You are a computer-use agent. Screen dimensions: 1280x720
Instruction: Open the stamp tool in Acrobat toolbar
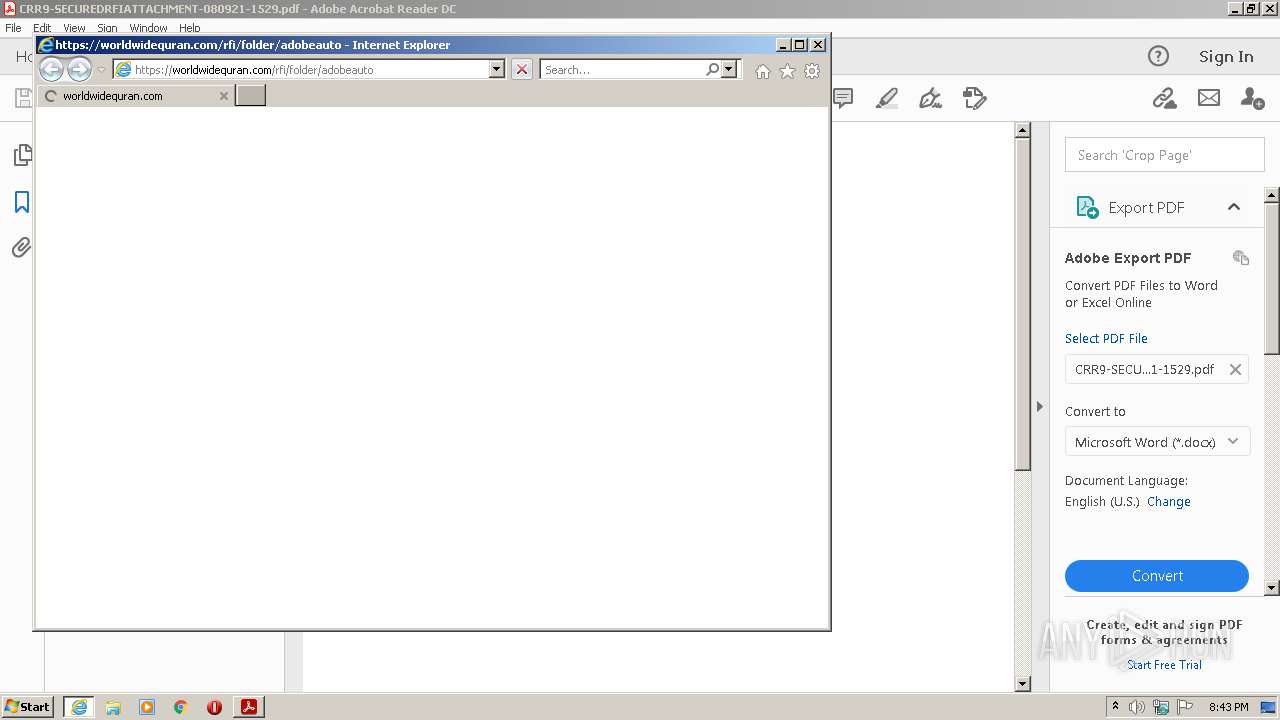click(974, 98)
